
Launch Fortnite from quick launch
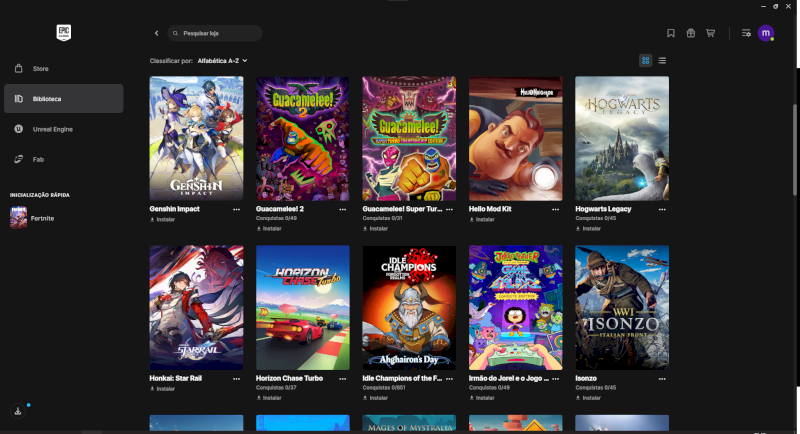click(33, 218)
